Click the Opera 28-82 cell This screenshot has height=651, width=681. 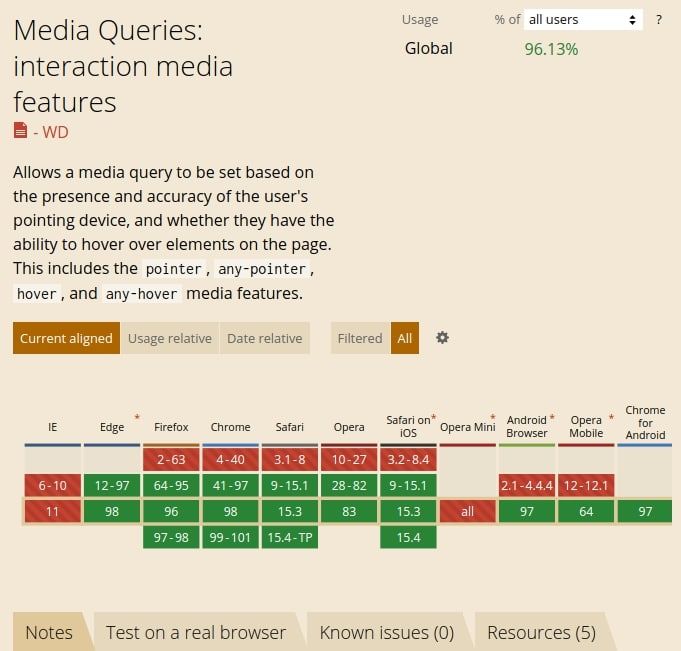click(x=349, y=485)
